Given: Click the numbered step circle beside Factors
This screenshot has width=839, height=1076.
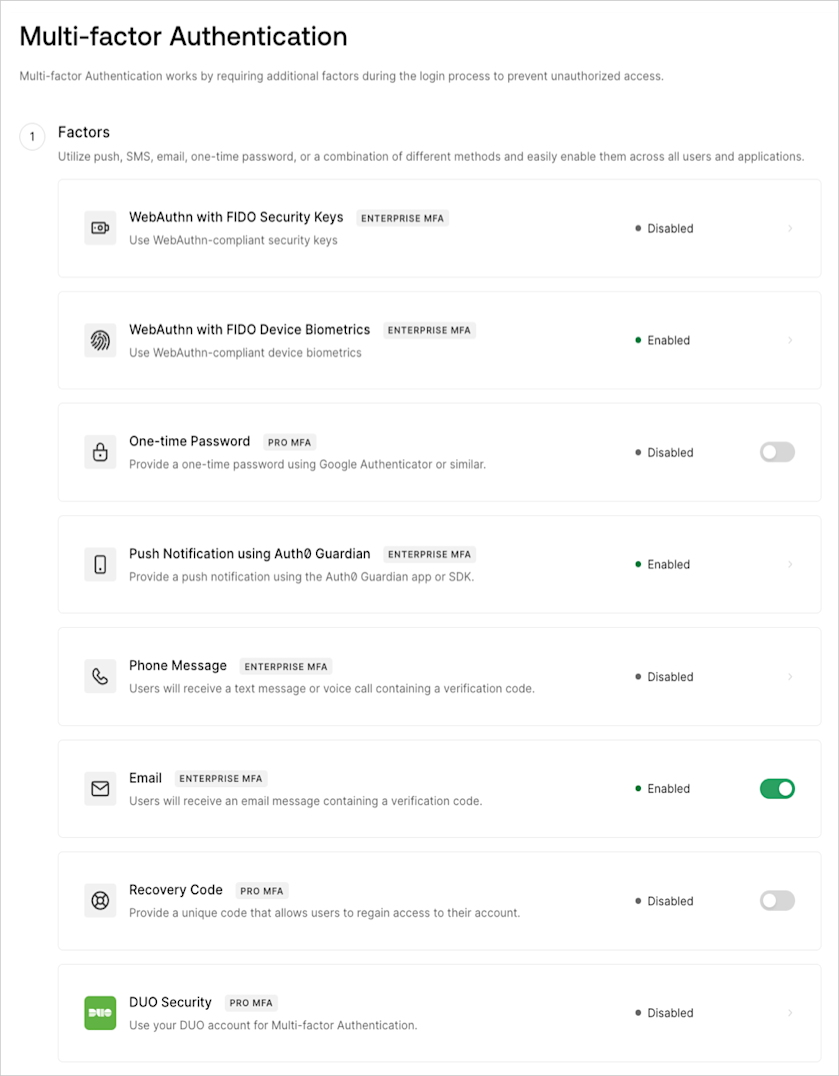Looking at the screenshot, I should point(31,137).
